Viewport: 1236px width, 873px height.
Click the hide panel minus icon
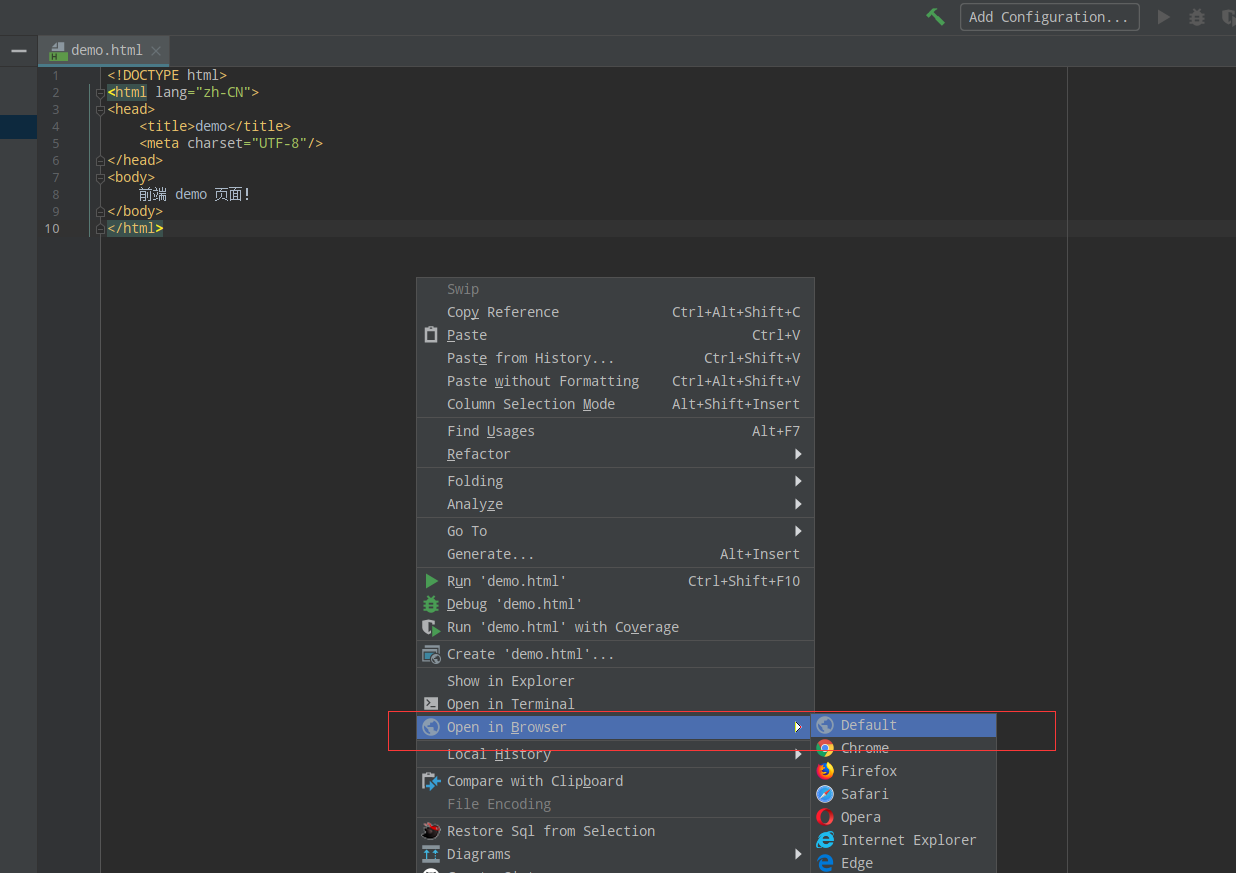click(x=18, y=50)
